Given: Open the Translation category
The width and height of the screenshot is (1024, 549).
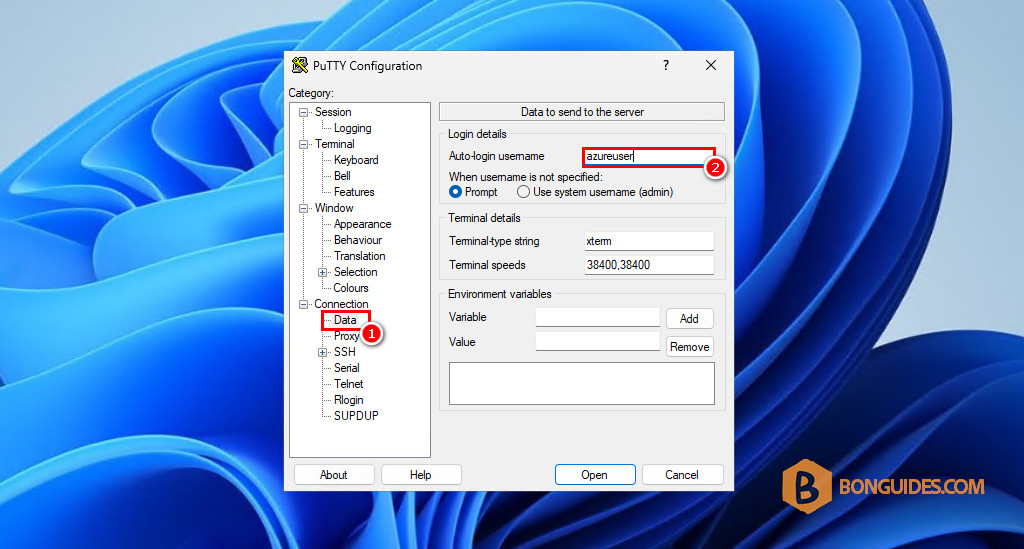Looking at the screenshot, I should (360, 256).
